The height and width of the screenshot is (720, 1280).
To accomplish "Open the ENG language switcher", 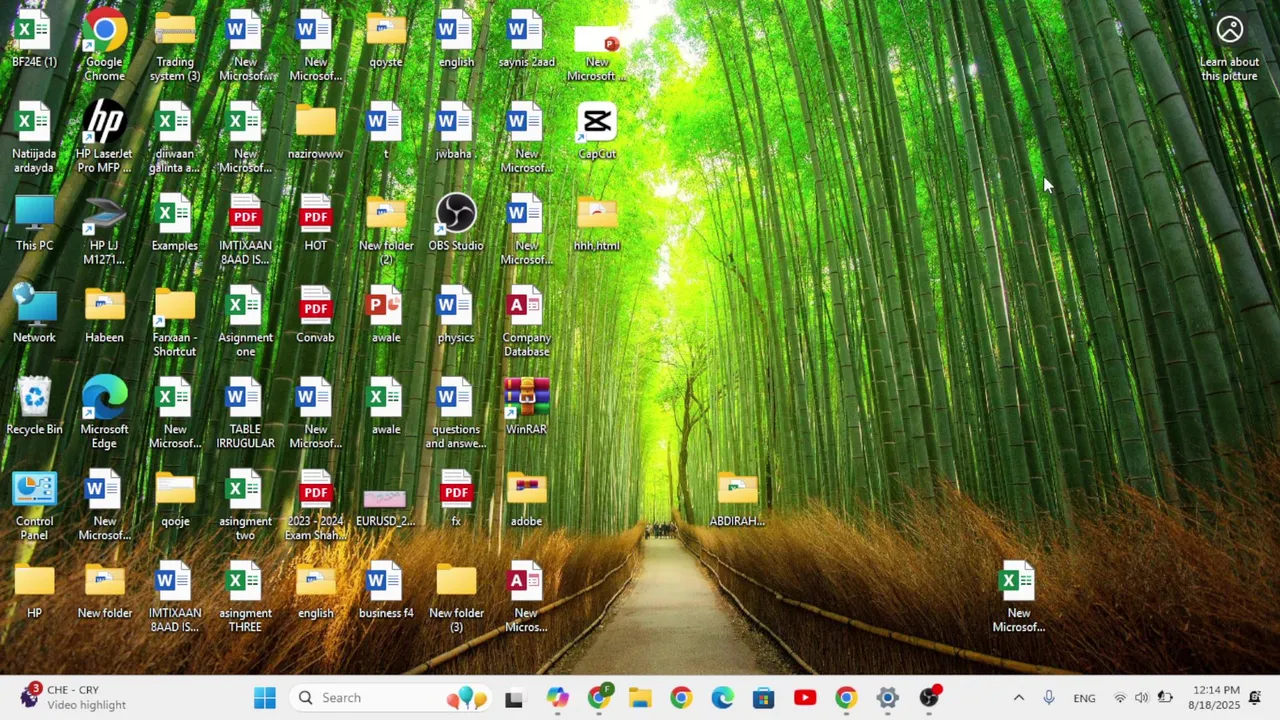I will 1084,698.
